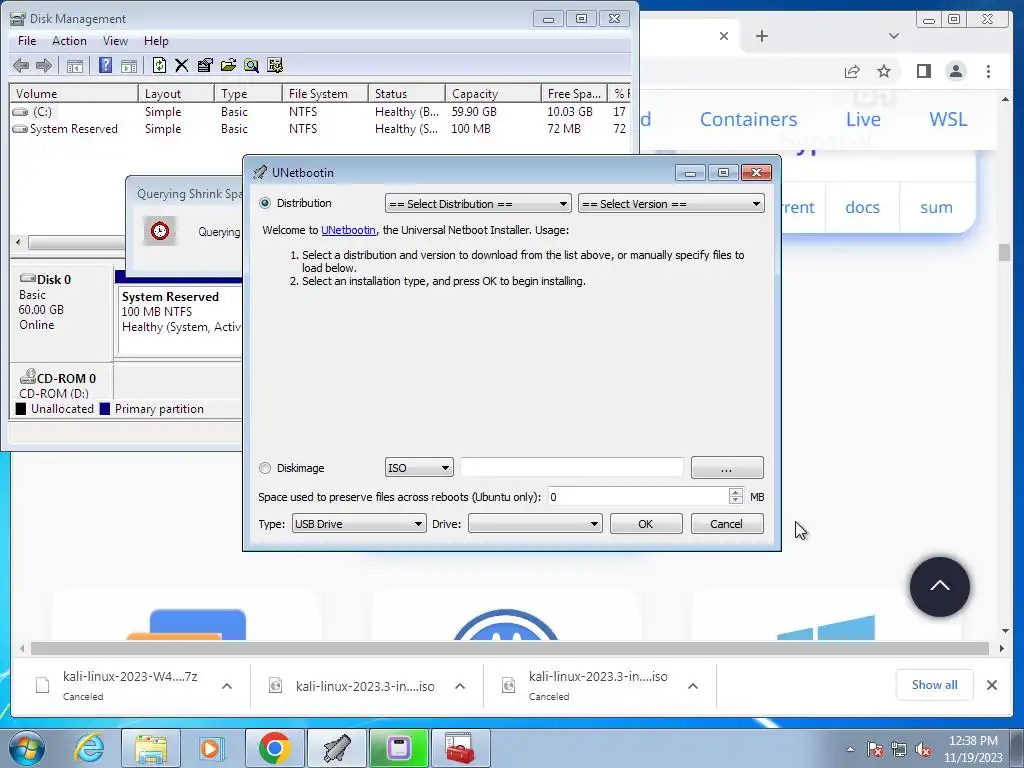Click the magnifier Explore icon in Disk Management toolbar
The image size is (1024, 768).
pyautogui.click(x=251, y=65)
